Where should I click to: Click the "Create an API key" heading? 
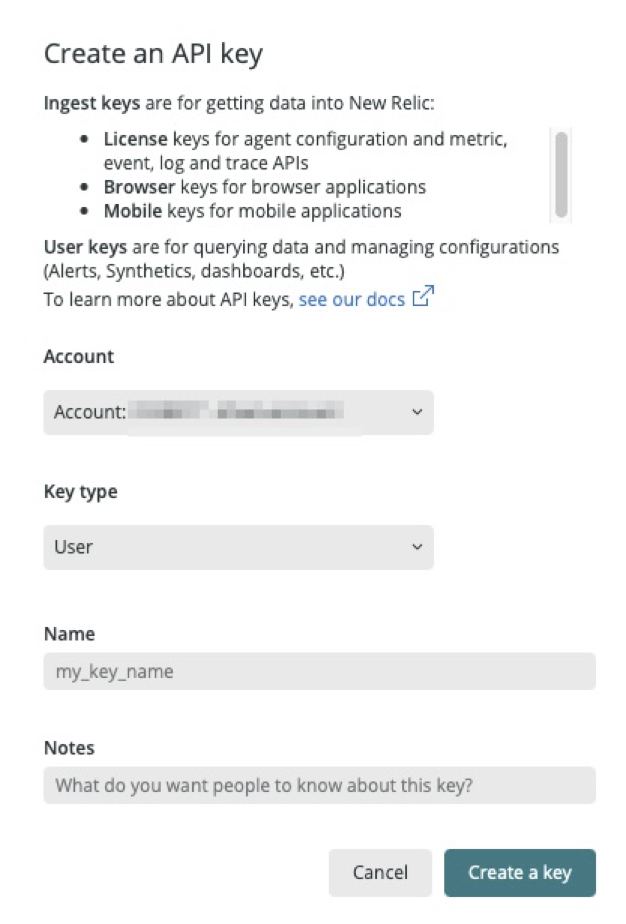tap(153, 53)
